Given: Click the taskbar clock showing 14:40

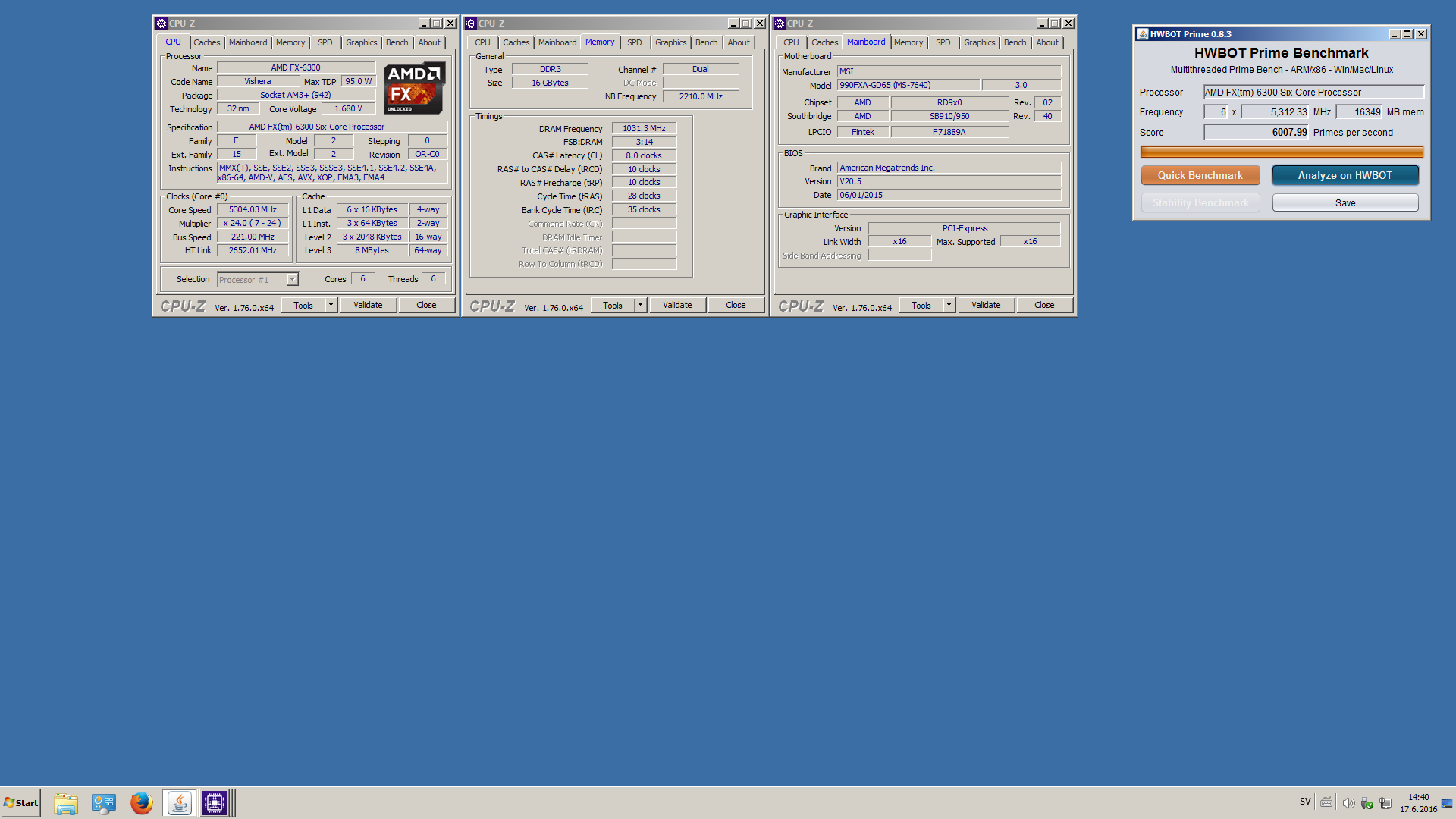Looking at the screenshot, I should (x=1418, y=803).
